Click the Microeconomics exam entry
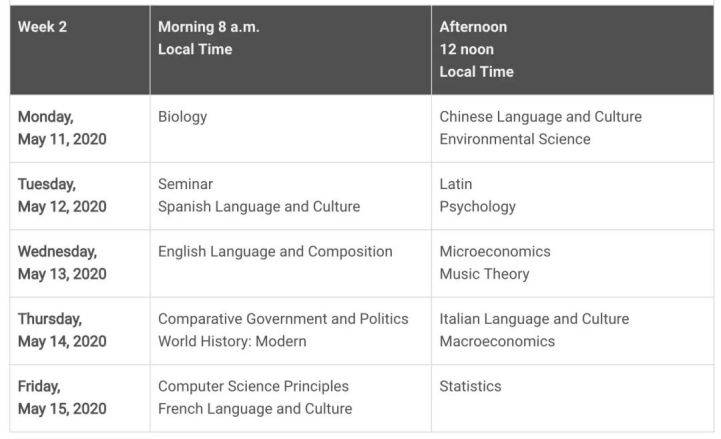 pos(495,251)
